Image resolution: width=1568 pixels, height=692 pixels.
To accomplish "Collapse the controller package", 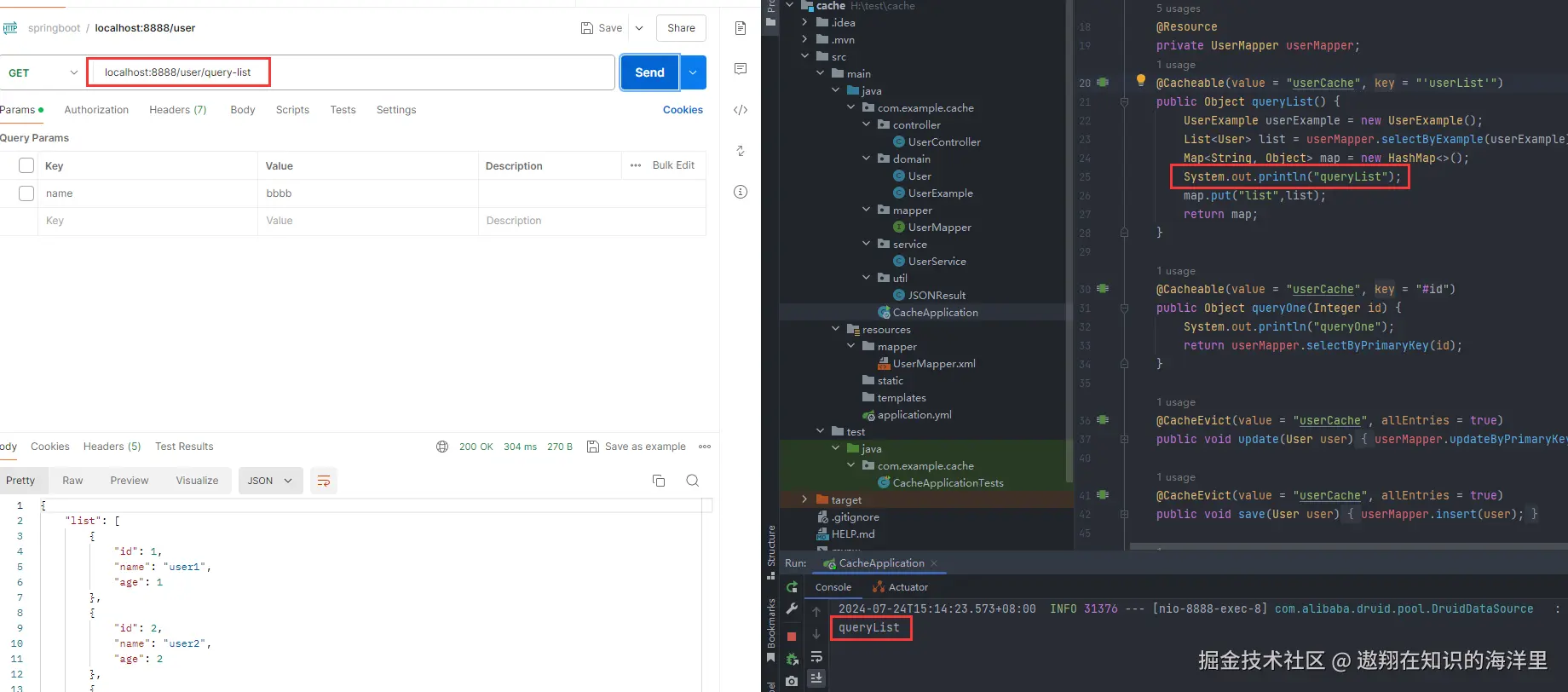I will point(866,124).
